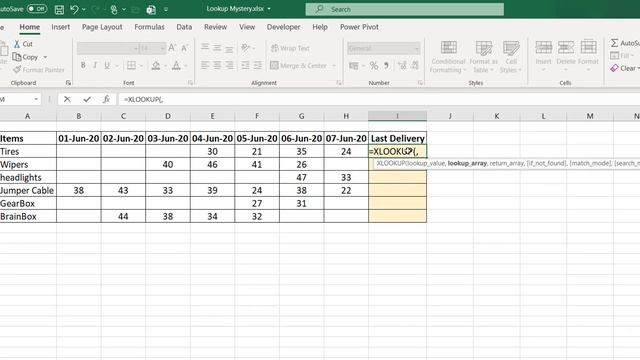The height and width of the screenshot is (360, 640).
Task: Confirm formula with the checkmark Enter icon
Action: click(87, 99)
